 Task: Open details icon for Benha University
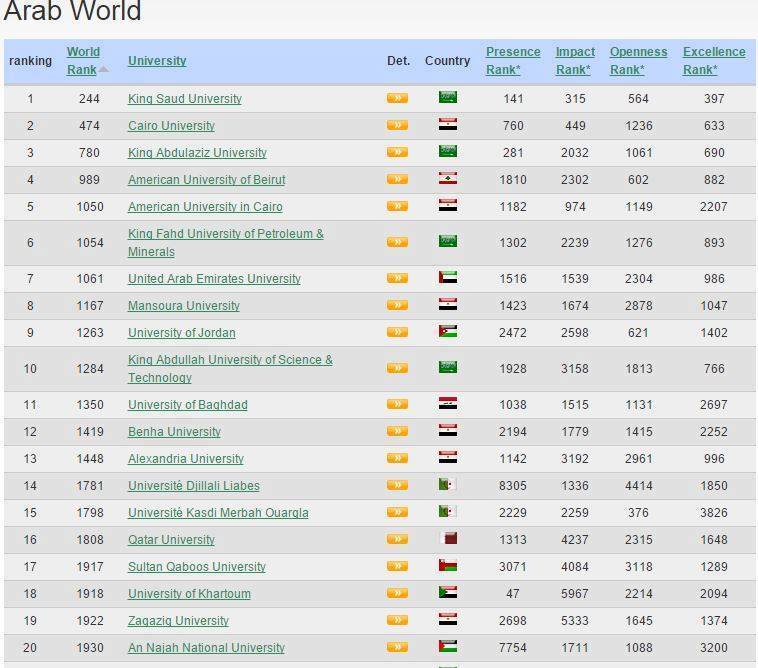397,431
